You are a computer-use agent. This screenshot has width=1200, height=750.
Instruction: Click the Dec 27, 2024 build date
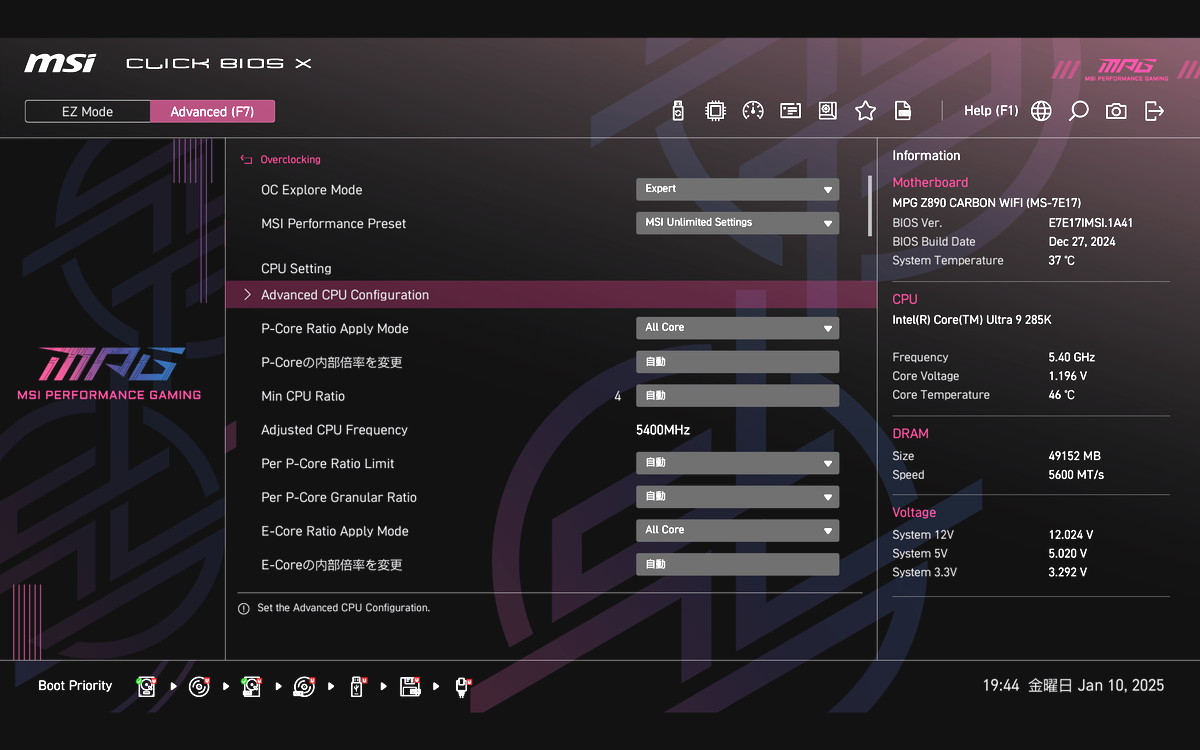pos(1082,242)
